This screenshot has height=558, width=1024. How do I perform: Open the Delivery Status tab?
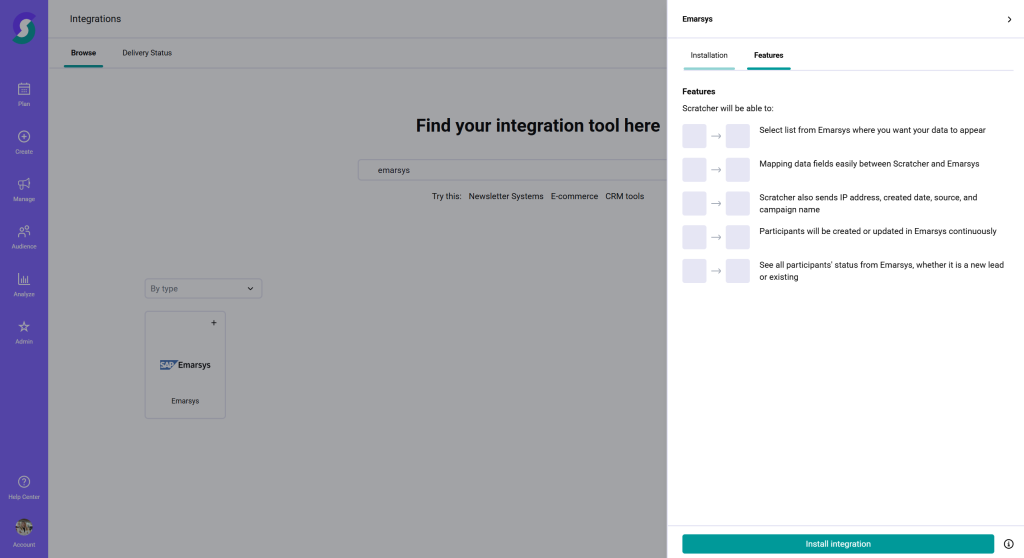147,53
